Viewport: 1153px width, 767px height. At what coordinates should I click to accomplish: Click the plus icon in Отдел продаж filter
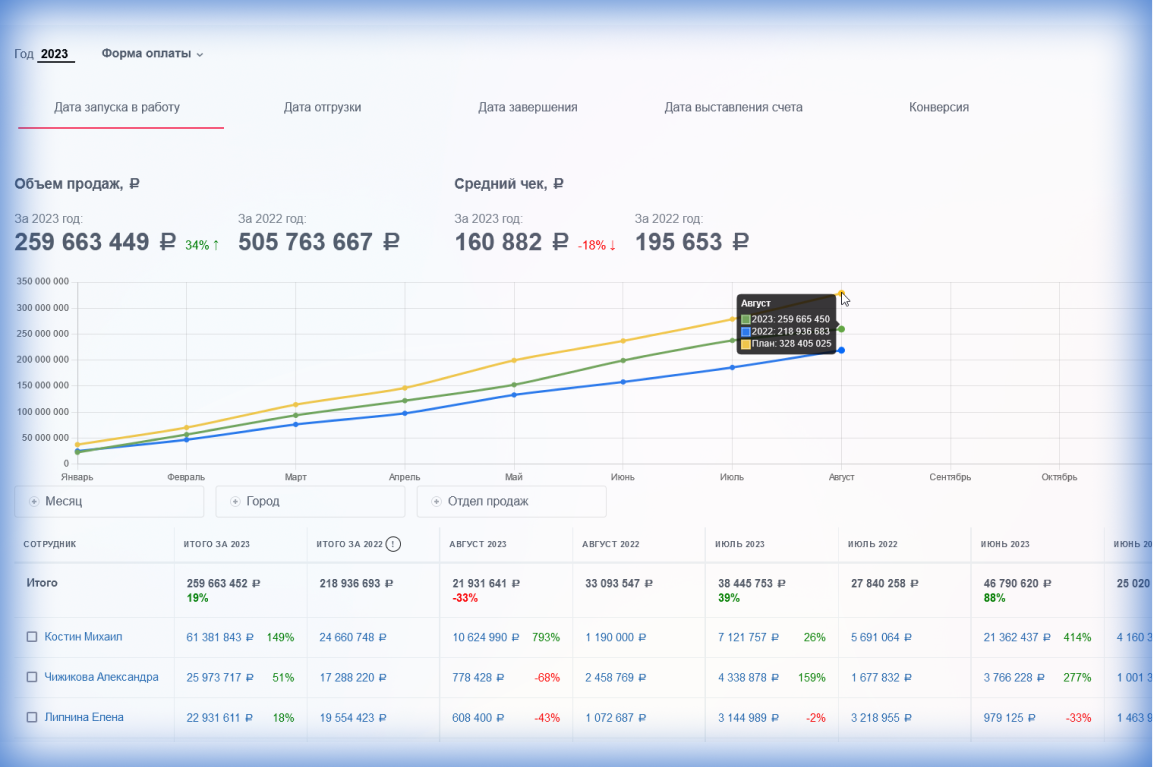(x=436, y=502)
